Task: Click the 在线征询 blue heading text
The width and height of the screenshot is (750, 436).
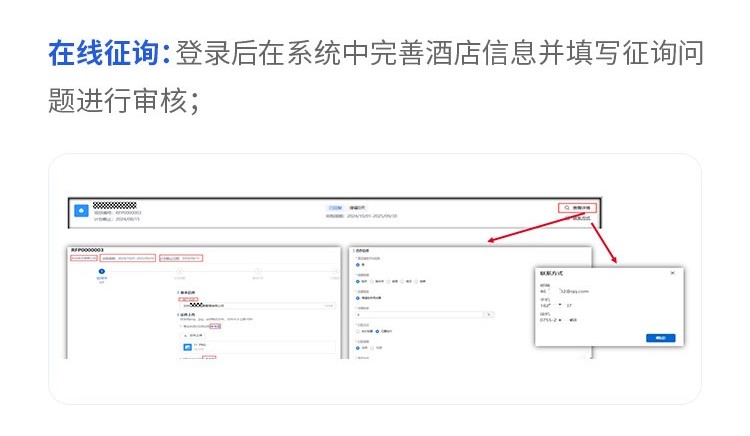Action: (x=109, y=53)
